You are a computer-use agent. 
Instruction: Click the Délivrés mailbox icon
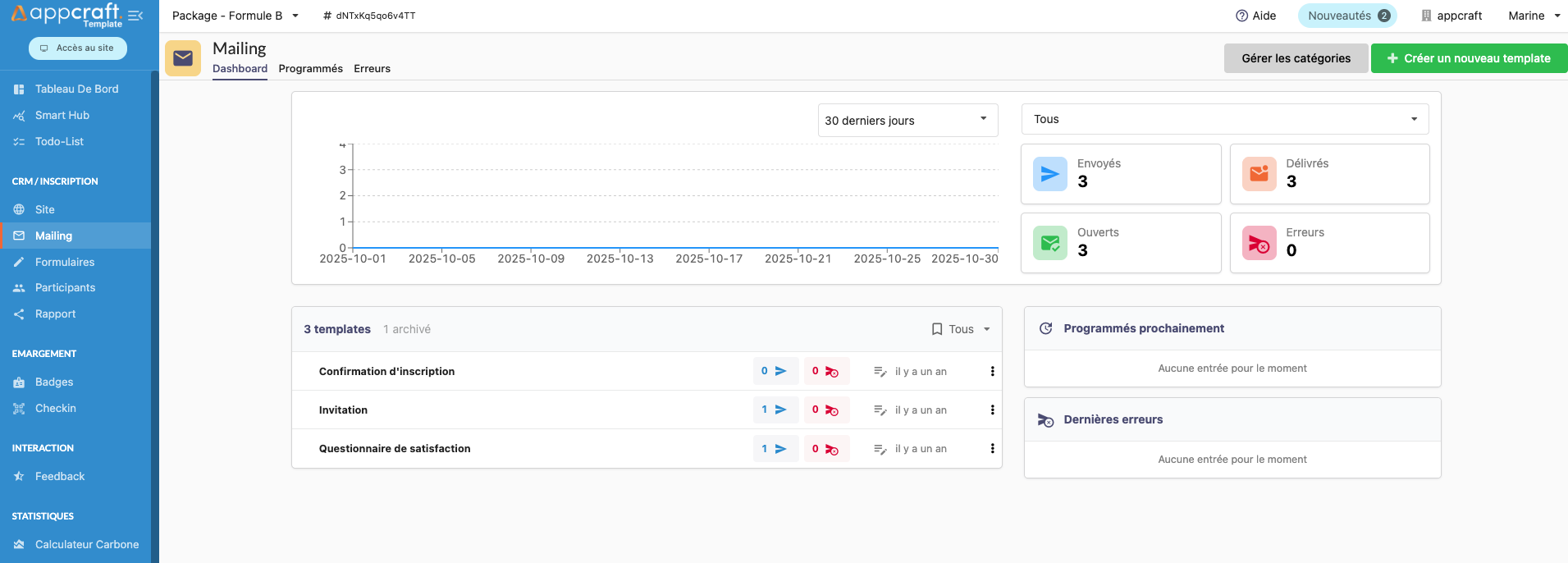[1259, 174]
